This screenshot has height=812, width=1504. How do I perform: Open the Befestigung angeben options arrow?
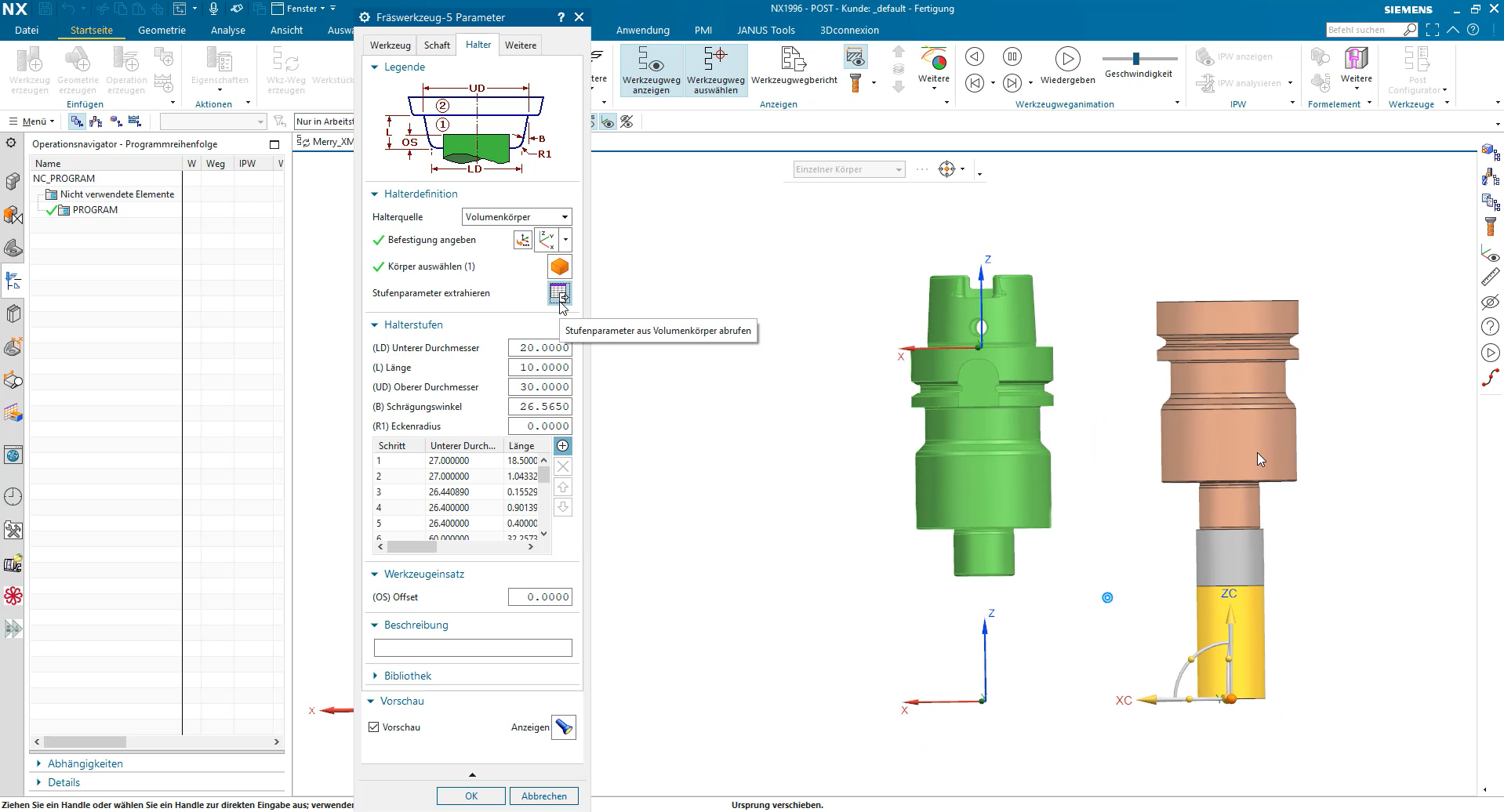(565, 240)
